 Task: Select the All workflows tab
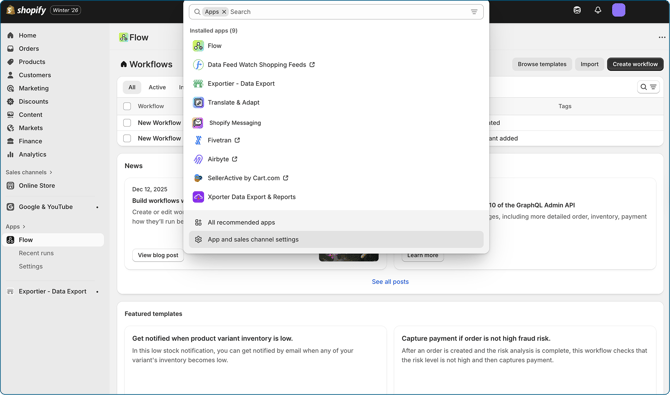pos(132,87)
